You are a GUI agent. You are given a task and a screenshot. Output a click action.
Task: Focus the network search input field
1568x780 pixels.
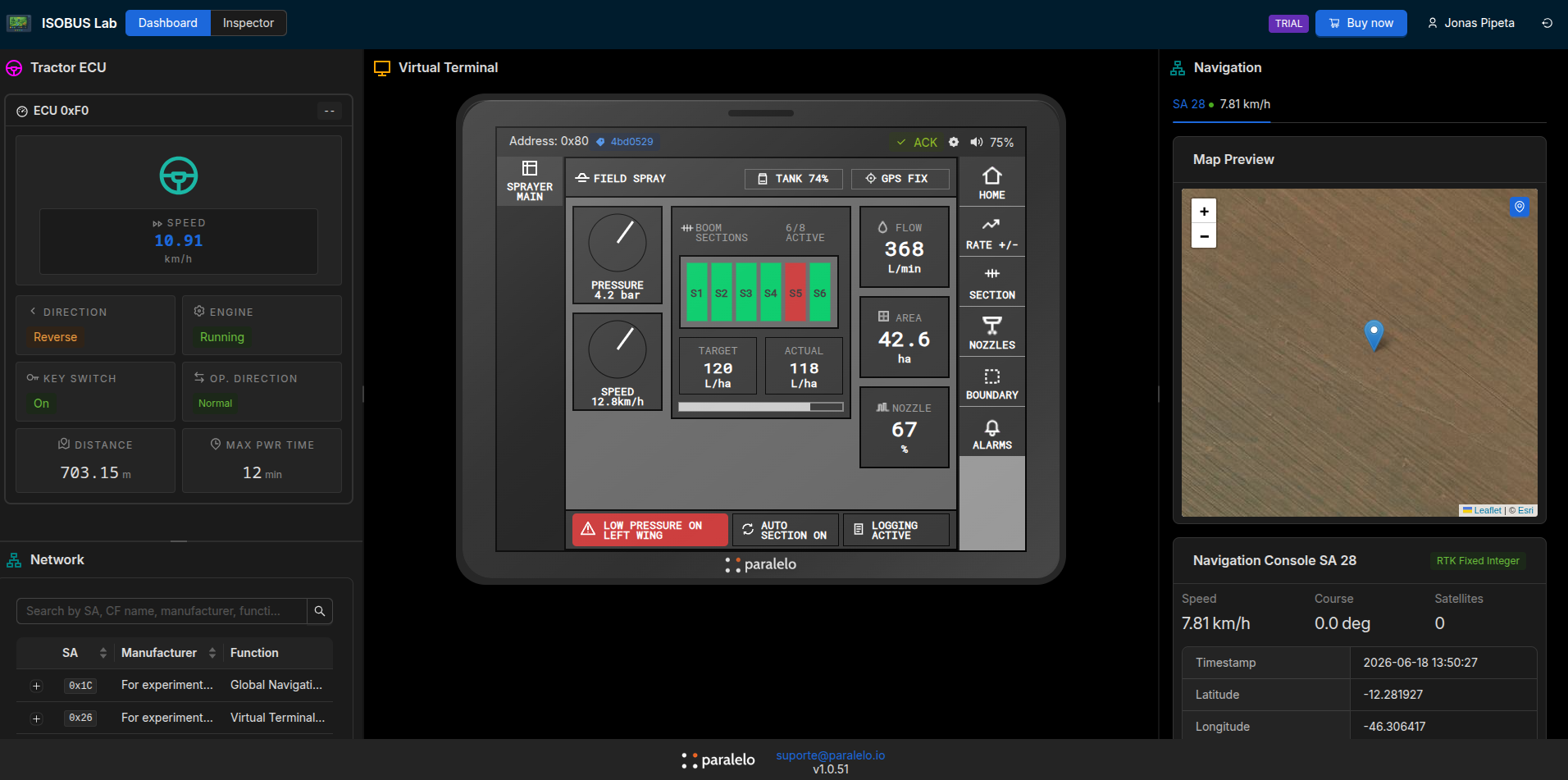(x=162, y=611)
